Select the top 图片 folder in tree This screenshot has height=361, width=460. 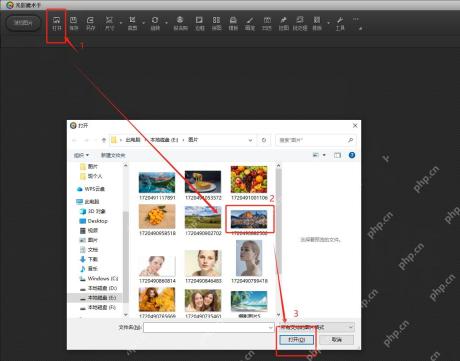coord(93,166)
